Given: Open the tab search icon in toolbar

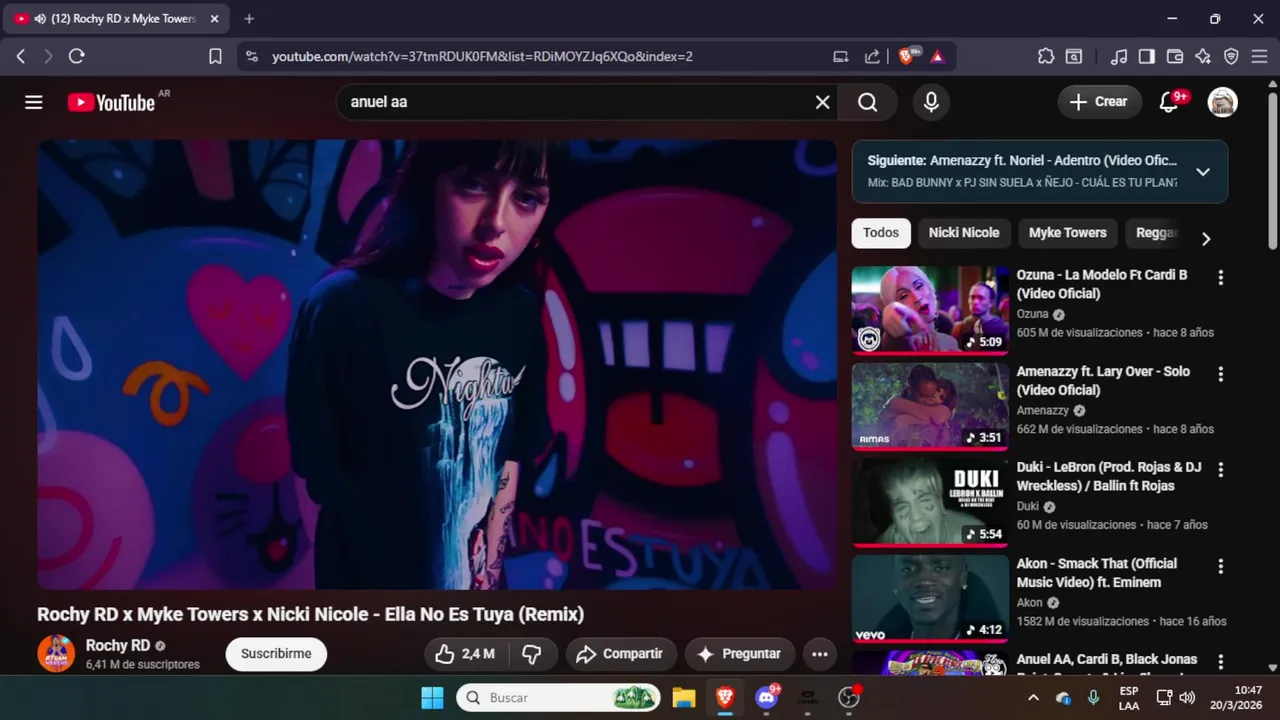Looking at the screenshot, I should click(1074, 57).
